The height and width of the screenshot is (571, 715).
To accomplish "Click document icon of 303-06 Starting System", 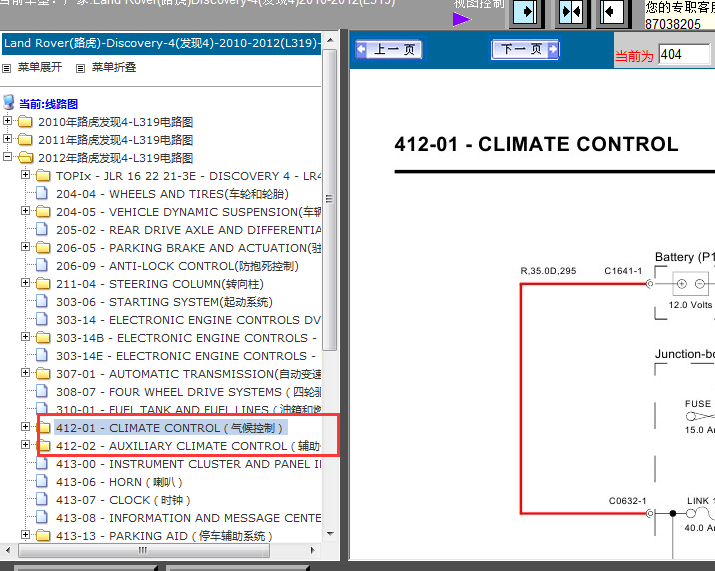I will 41,301.
